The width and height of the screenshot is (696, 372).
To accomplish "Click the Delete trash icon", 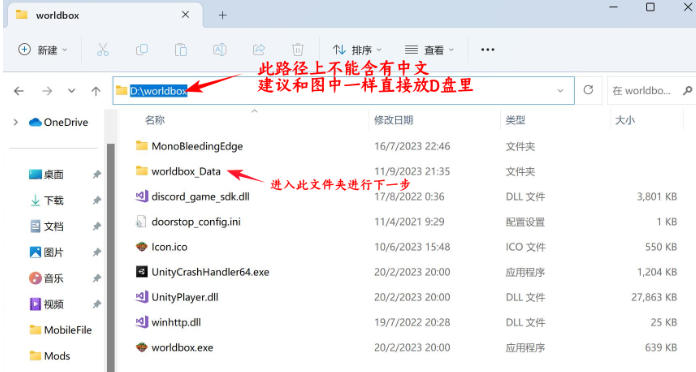I will [x=297, y=50].
